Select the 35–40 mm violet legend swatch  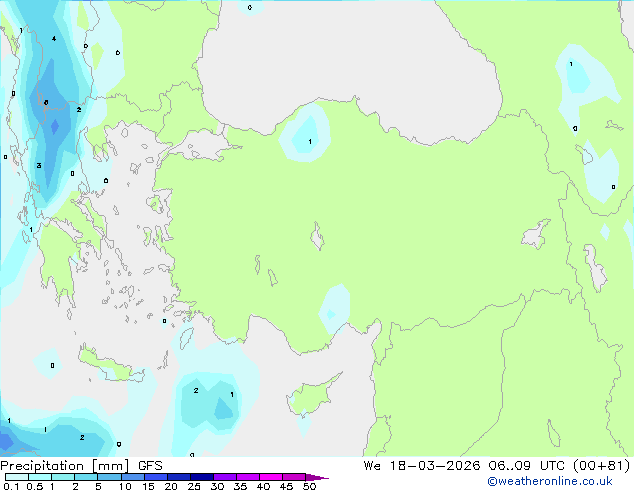click(248, 477)
